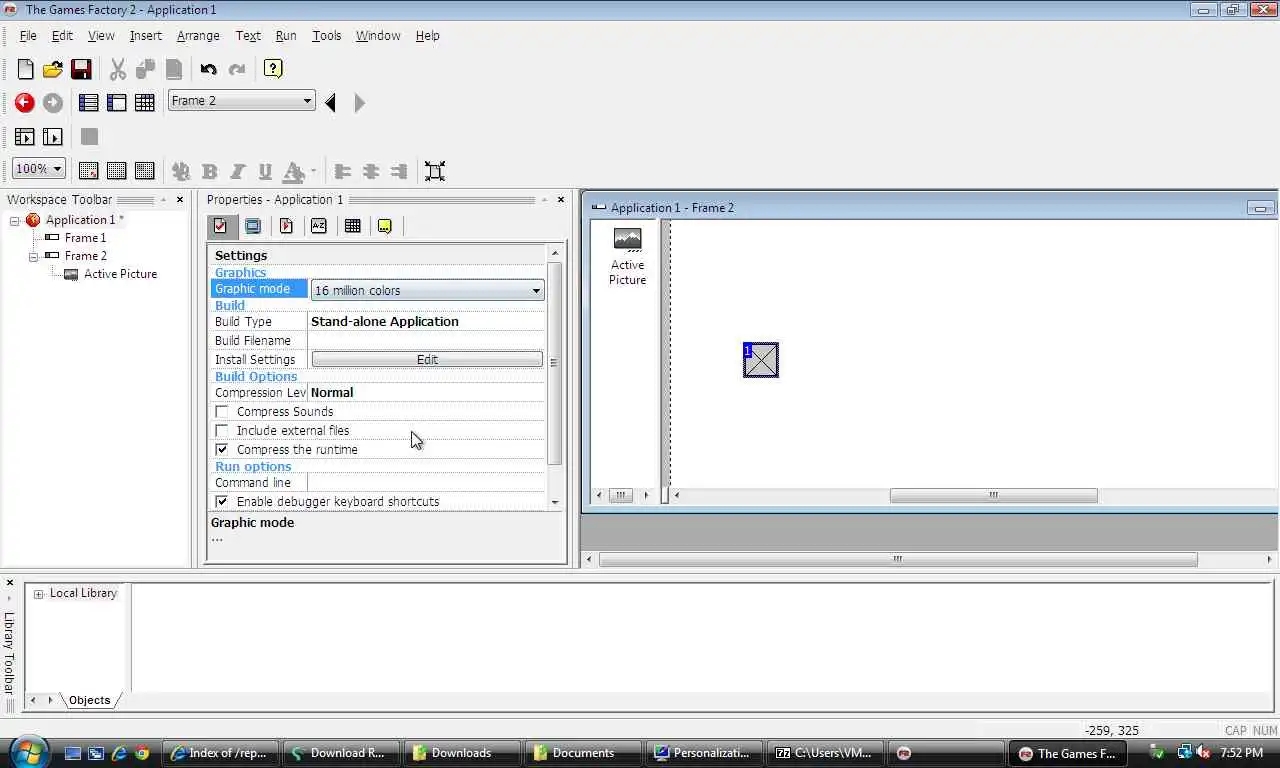Run the current frame icon

pos(53,137)
